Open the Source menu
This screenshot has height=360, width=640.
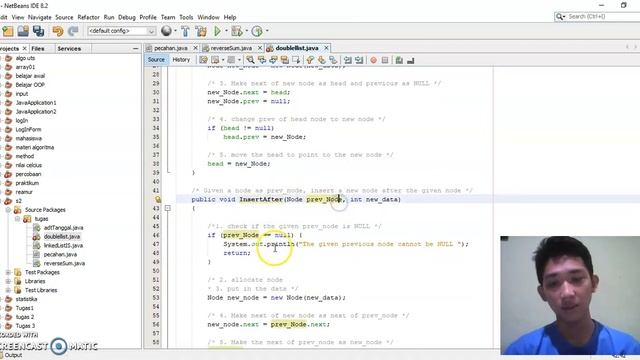(64, 17)
